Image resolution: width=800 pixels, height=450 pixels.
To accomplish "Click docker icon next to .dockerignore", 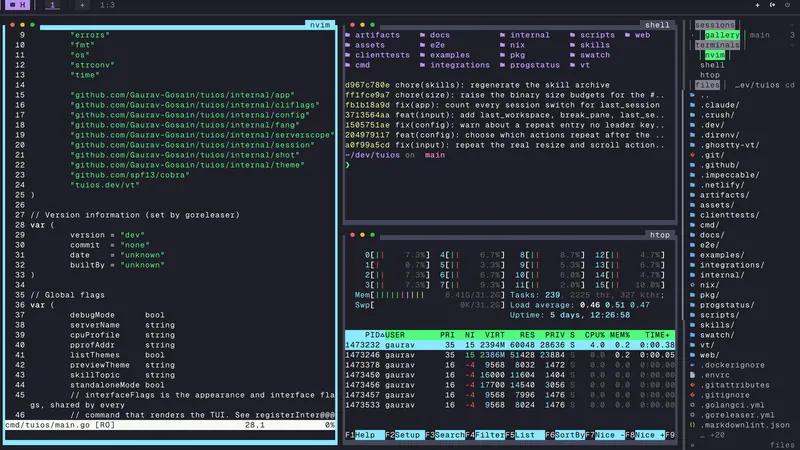I will pyautogui.click(x=692, y=365).
